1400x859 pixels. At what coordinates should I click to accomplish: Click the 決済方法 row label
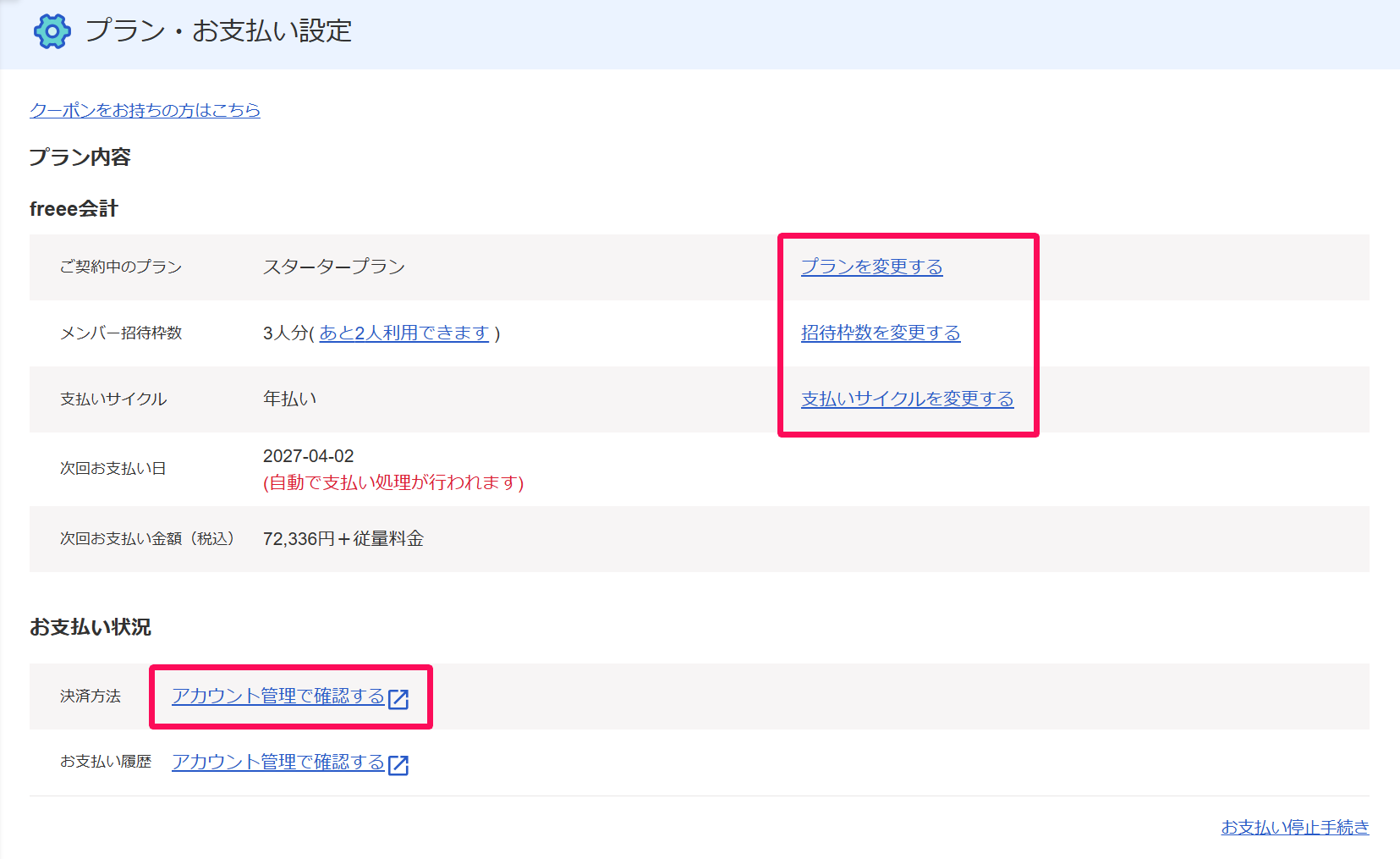tap(91, 696)
